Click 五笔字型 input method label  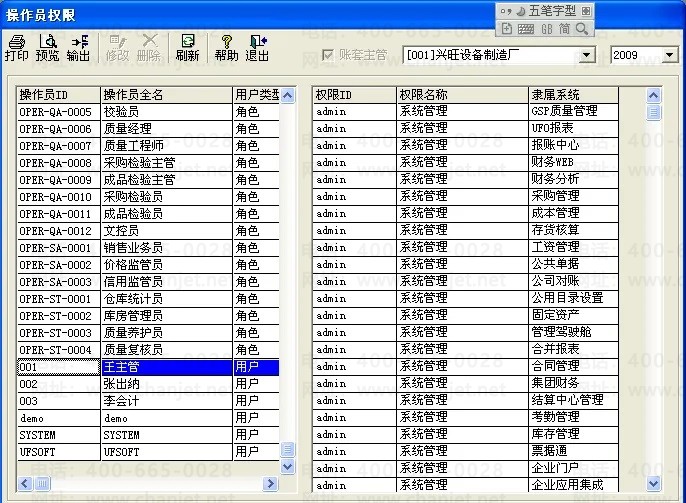pyautogui.click(x=552, y=11)
